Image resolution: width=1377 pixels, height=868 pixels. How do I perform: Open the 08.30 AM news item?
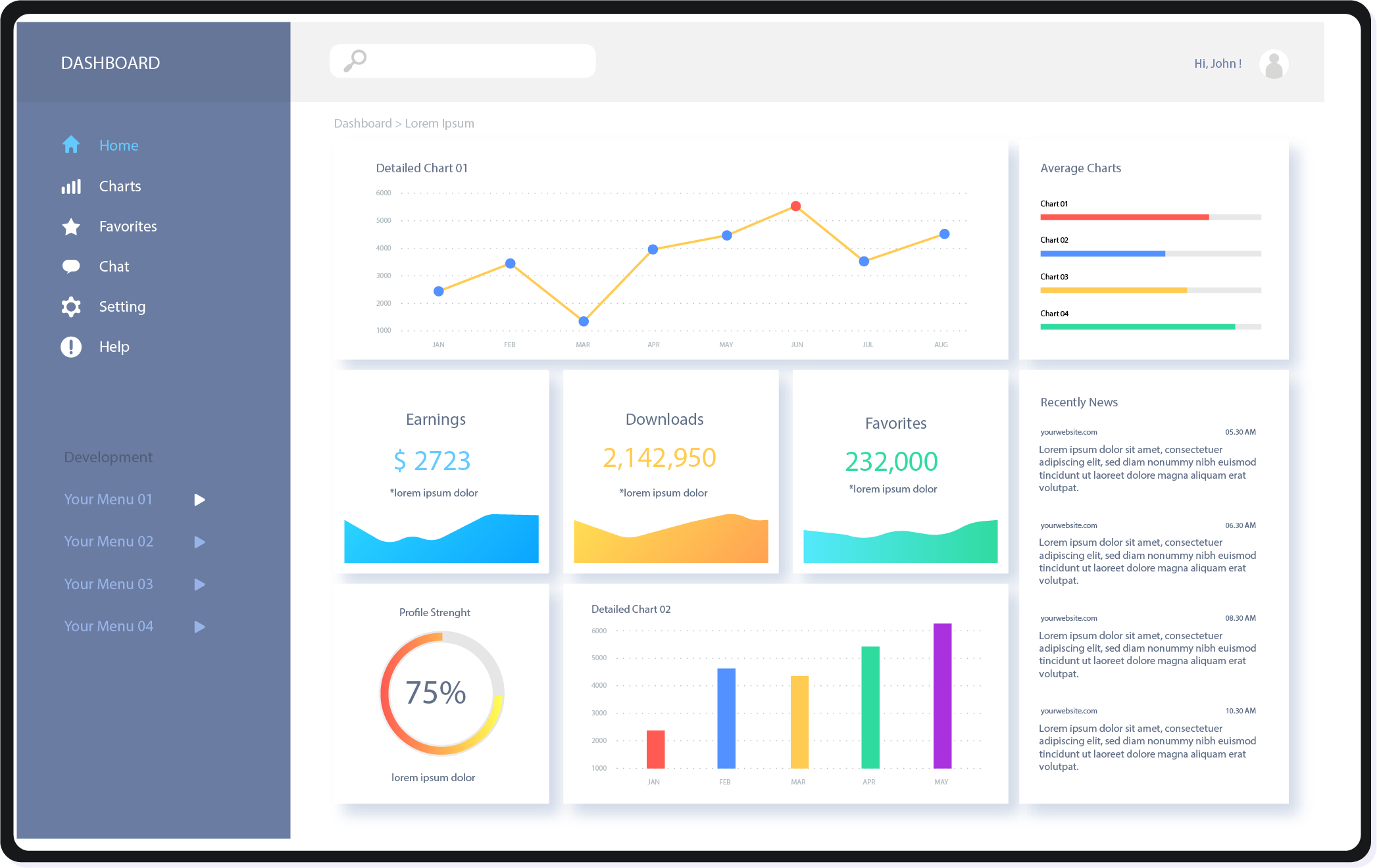click(1148, 646)
